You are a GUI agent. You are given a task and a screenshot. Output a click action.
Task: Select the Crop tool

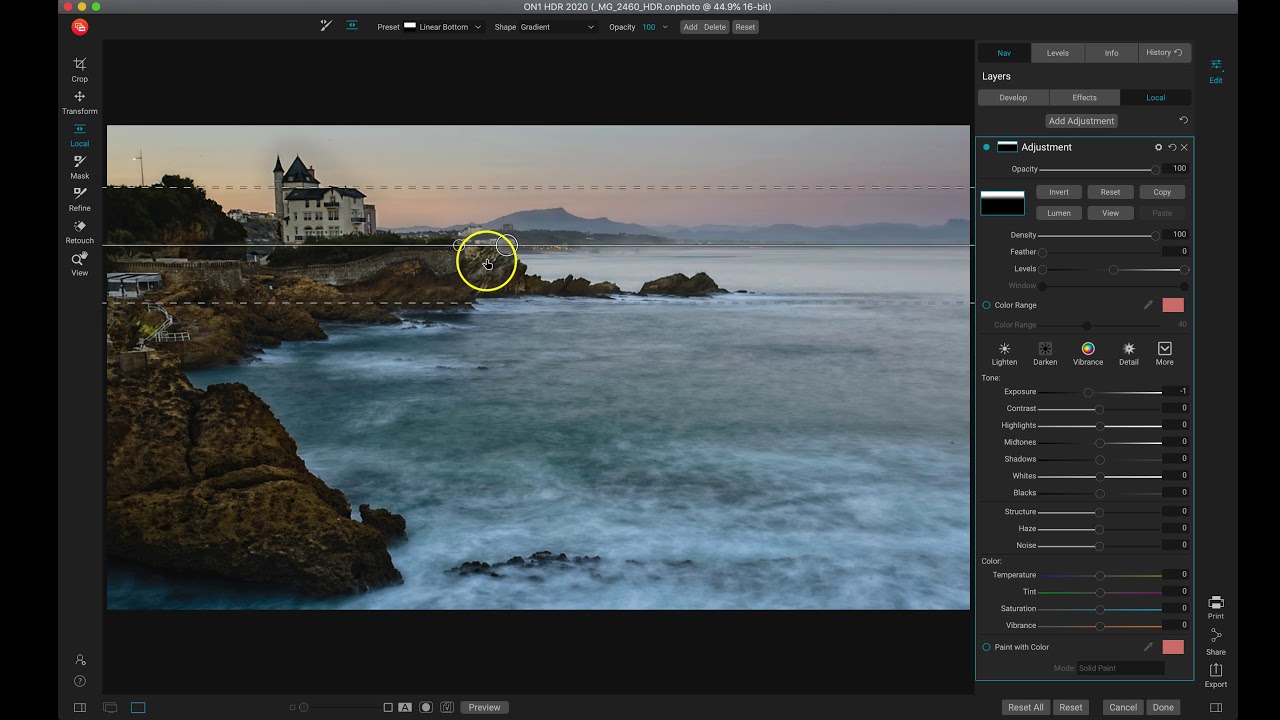(x=79, y=69)
